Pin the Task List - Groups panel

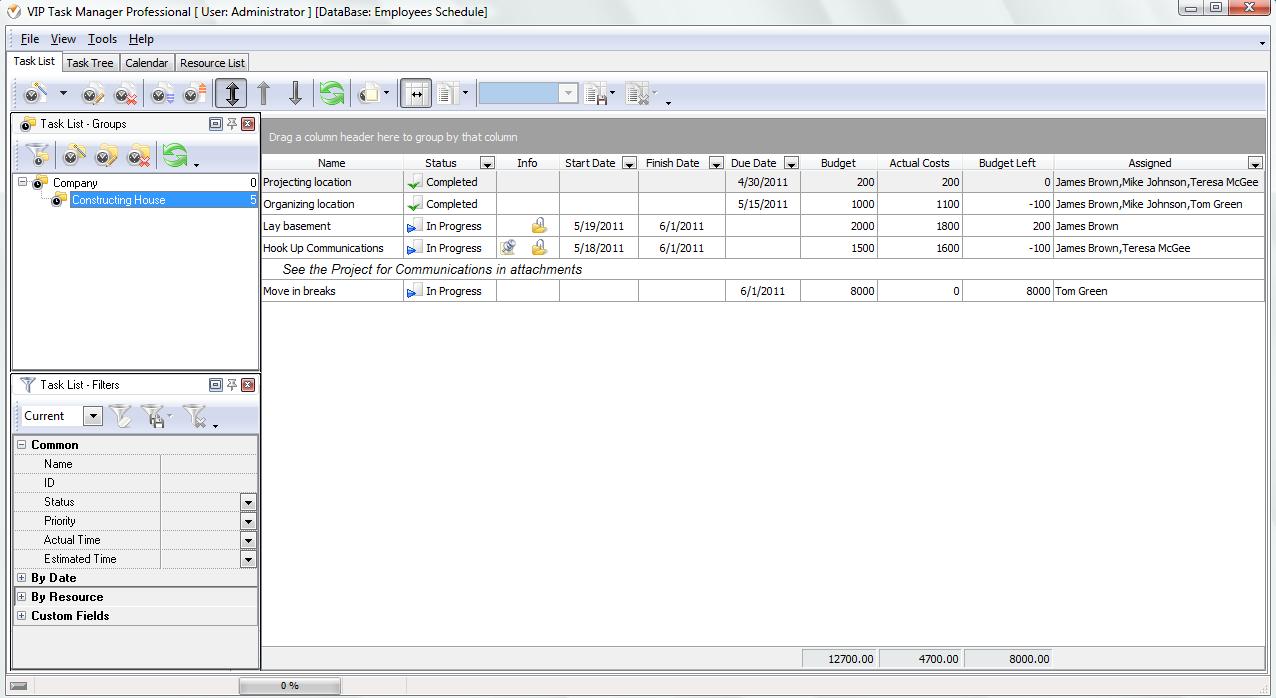pos(232,124)
